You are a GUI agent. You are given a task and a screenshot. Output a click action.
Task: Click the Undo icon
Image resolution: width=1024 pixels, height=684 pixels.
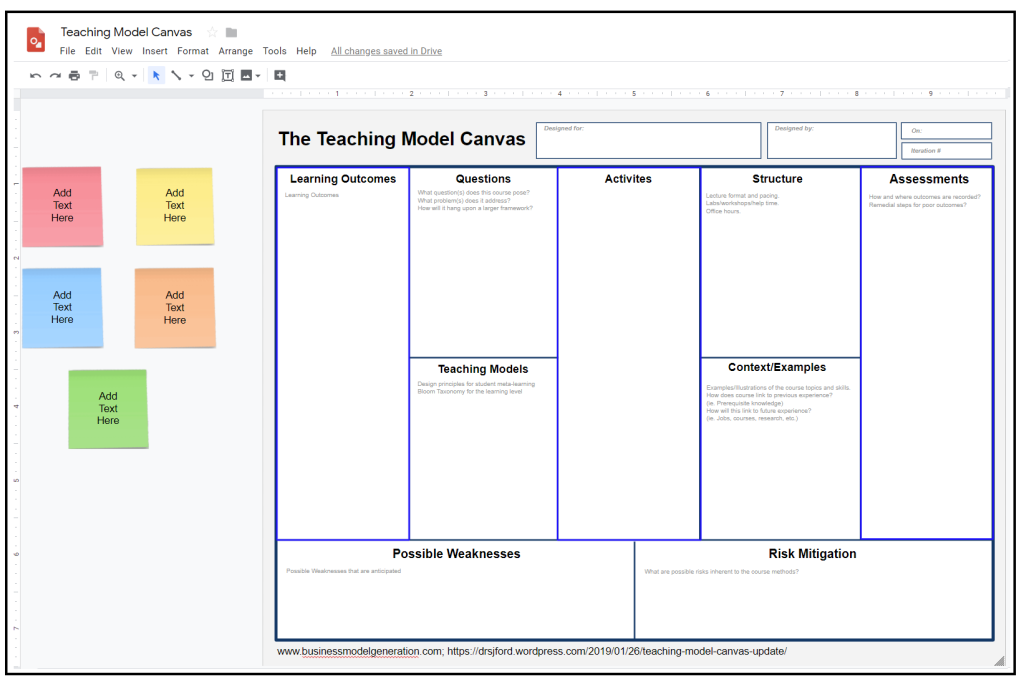click(x=36, y=75)
